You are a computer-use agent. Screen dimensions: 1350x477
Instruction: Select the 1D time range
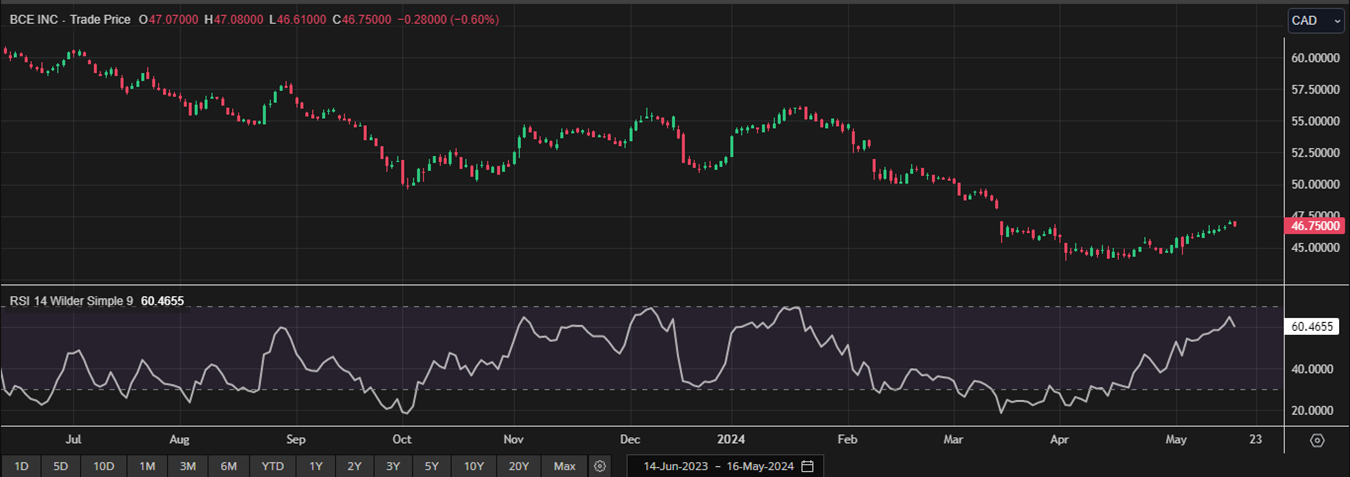(x=21, y=466)
